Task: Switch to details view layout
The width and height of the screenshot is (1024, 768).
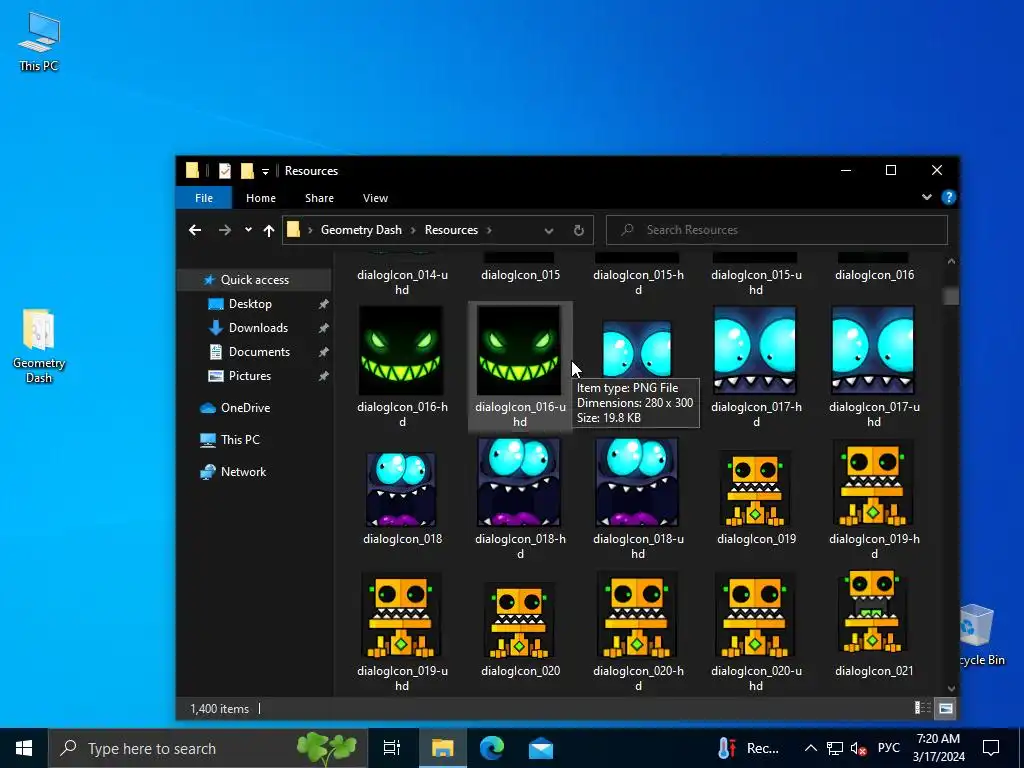Action: [x=922, y=708]
